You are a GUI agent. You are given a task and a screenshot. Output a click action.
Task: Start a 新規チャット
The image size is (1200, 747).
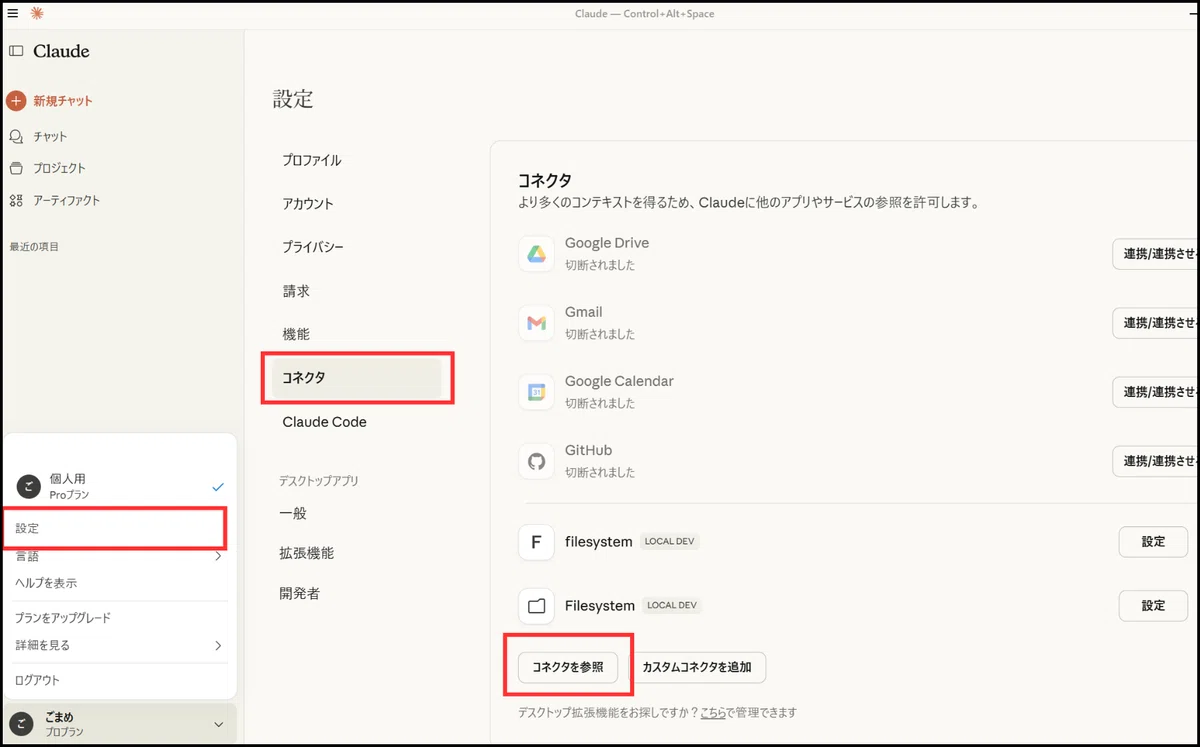pos(63,101)
